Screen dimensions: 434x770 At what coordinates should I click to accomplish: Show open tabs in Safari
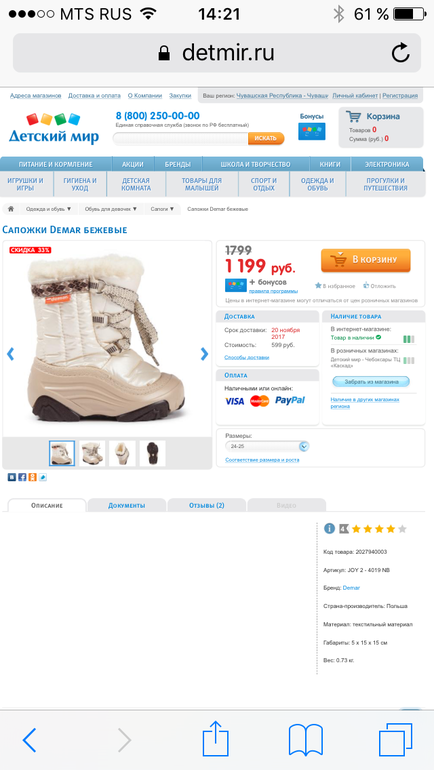(x=395, y=739)
